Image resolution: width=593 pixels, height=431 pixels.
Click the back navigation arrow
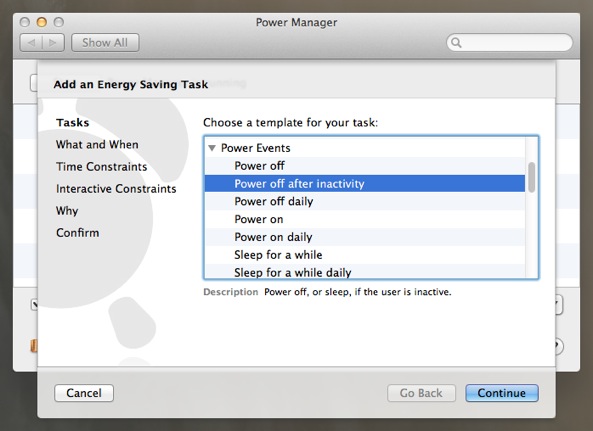click(31, 42)
